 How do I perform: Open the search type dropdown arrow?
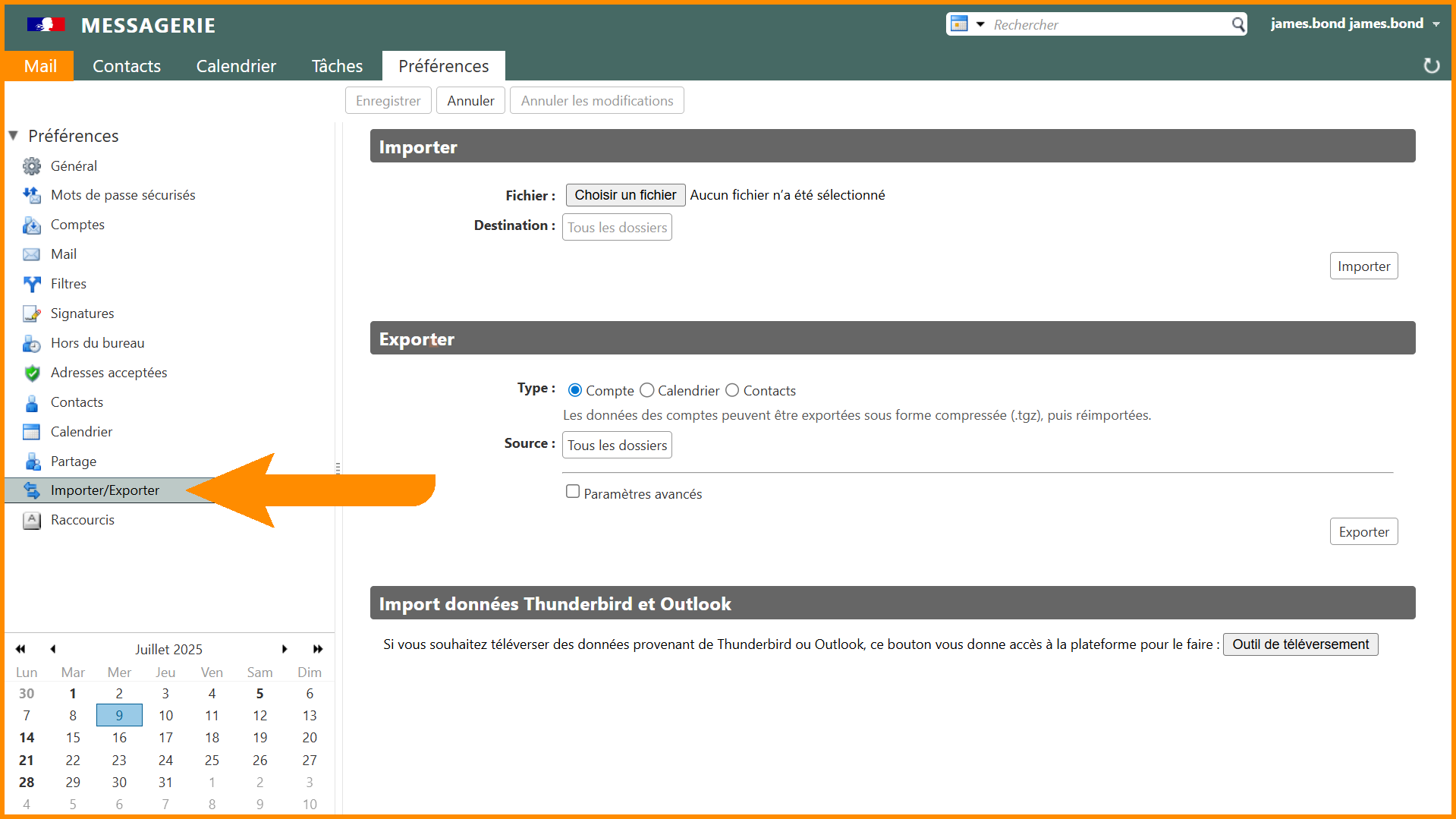(980, 24)
